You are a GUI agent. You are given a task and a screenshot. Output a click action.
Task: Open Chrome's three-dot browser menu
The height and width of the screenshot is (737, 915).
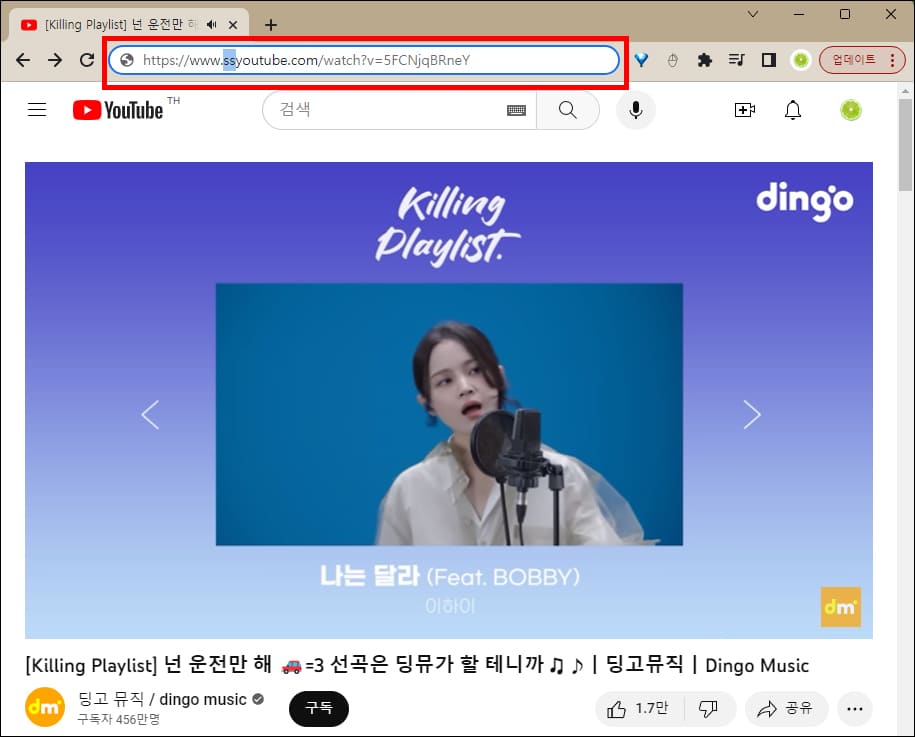tap(893, 60)
